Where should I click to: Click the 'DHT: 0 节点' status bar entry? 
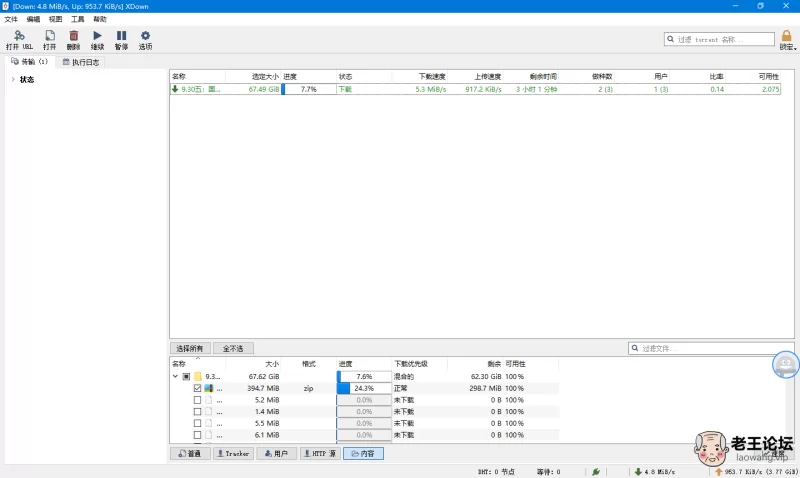(x=496, y=472)
